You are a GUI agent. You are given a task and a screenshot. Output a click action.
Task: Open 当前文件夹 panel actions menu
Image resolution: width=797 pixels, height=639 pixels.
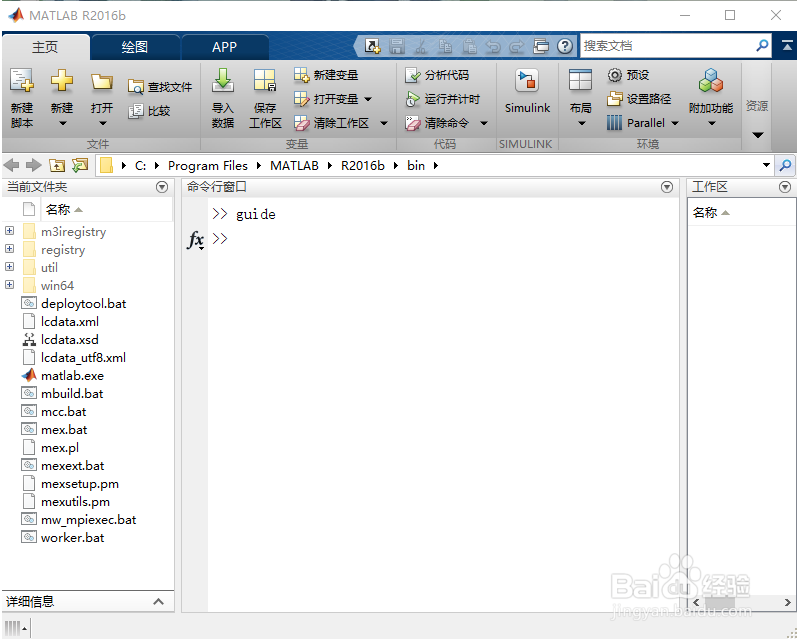[162, 187]
